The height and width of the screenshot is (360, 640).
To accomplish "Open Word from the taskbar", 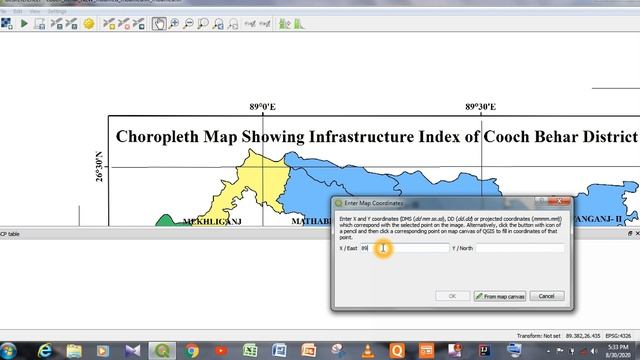I will pos(280,351).
